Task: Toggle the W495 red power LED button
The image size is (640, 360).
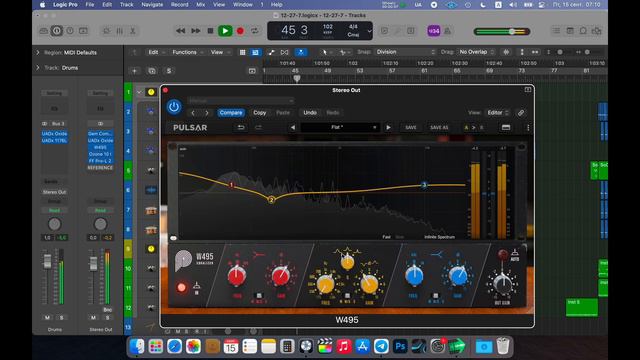Action: pos(181,288)
